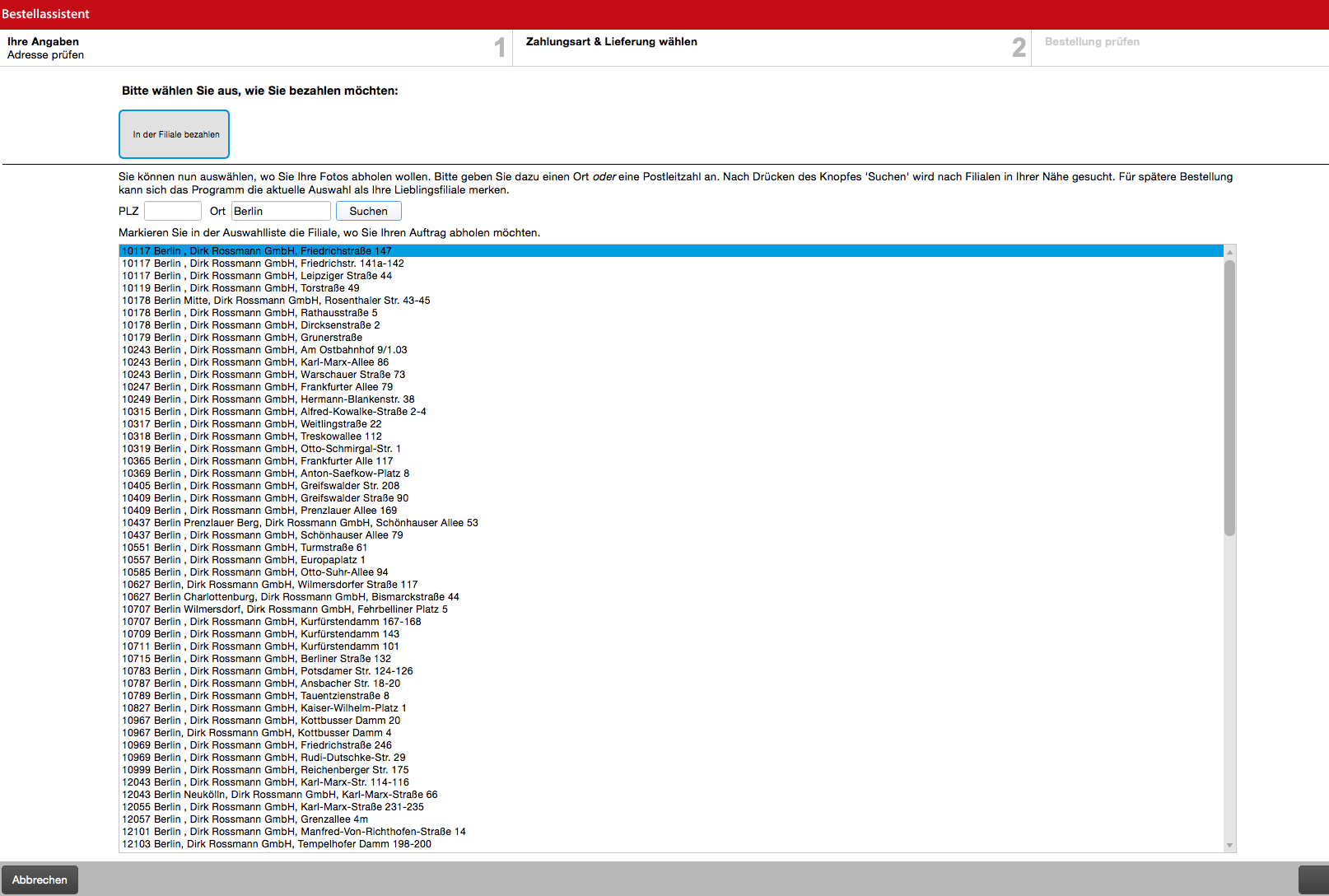Select the Tauentzienstraße 8 branch
Image resolution: width=1329 pixels, height=896 pixels.
[671, 696]
